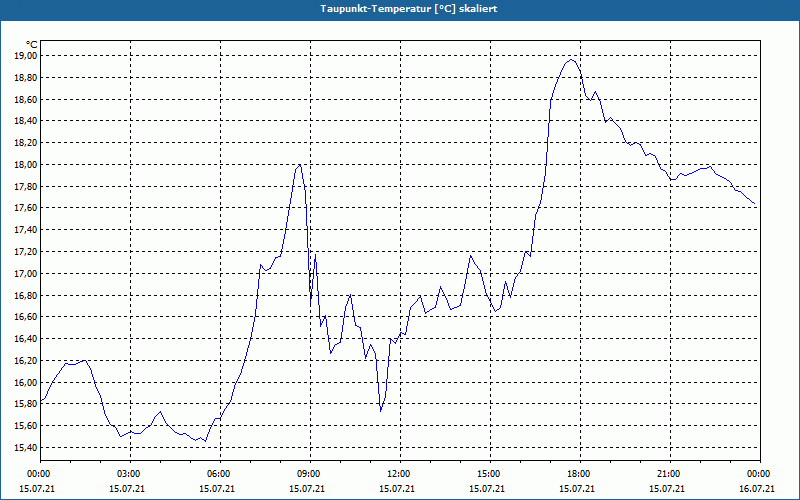Click the 16,60 y-axis label

pyautogui.click(x=27, y=317)
